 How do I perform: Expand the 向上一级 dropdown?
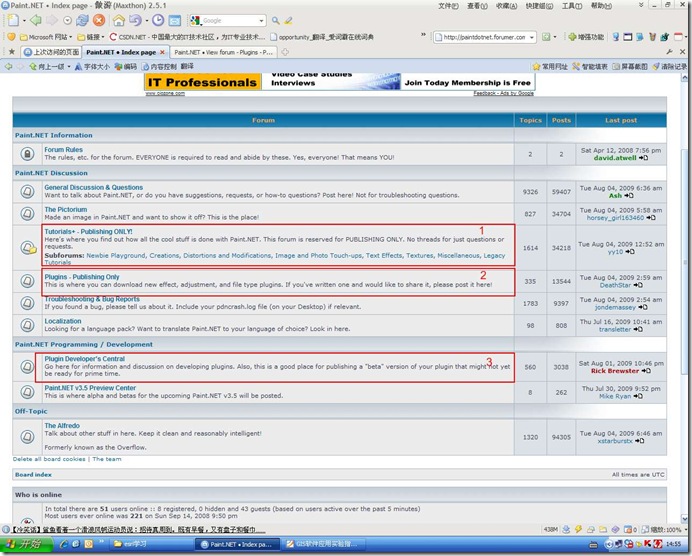pos(69,67)
